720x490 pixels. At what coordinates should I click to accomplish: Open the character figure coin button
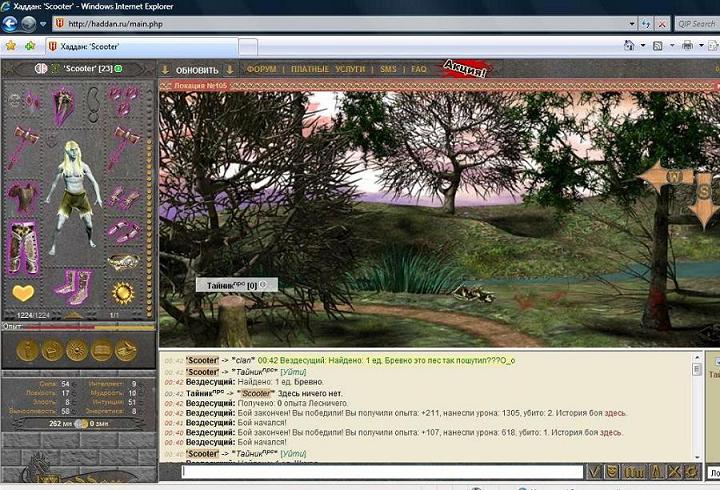pos(27,351)
